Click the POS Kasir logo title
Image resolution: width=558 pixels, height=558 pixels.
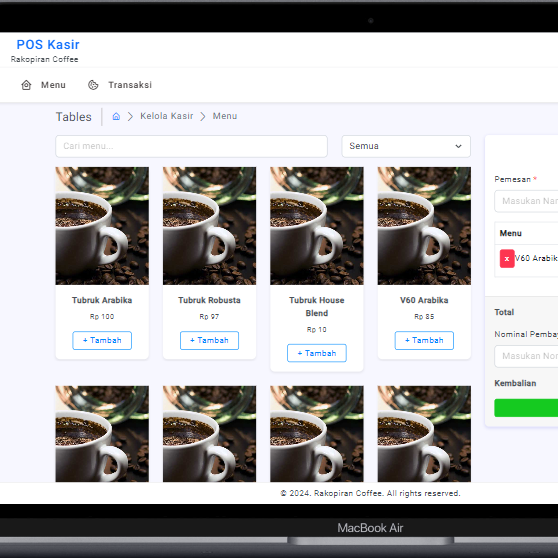48,44
